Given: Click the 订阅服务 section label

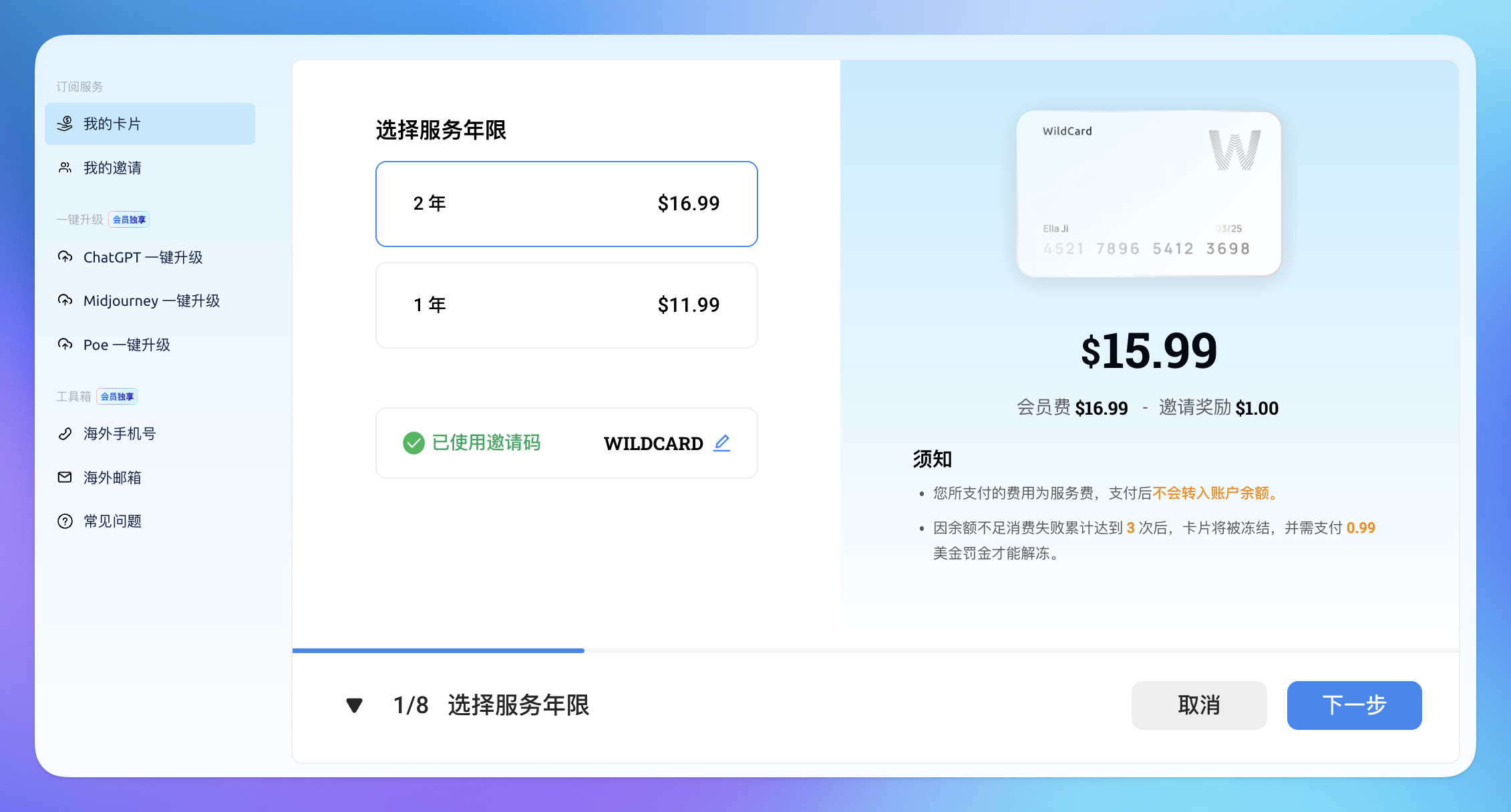Looking at the screenshot, I should point(79,87).
